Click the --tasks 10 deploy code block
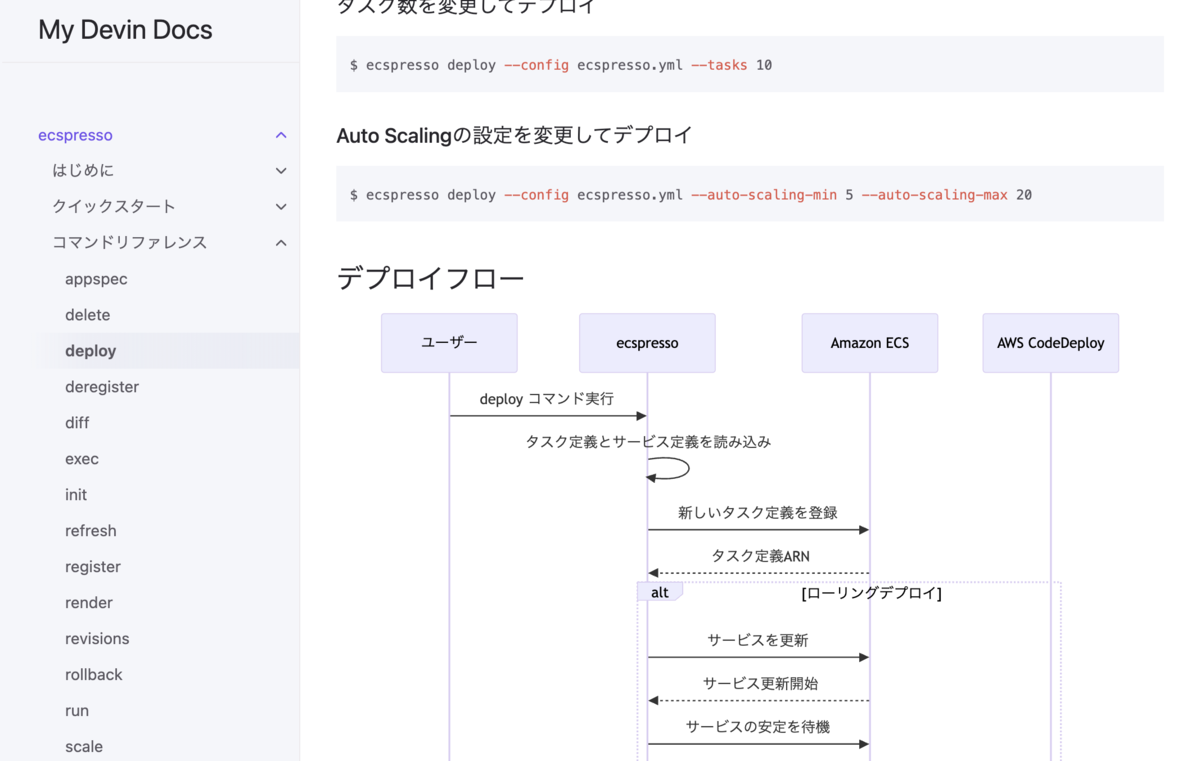This screenshot has height=761, width=1200. pos(750,65)
